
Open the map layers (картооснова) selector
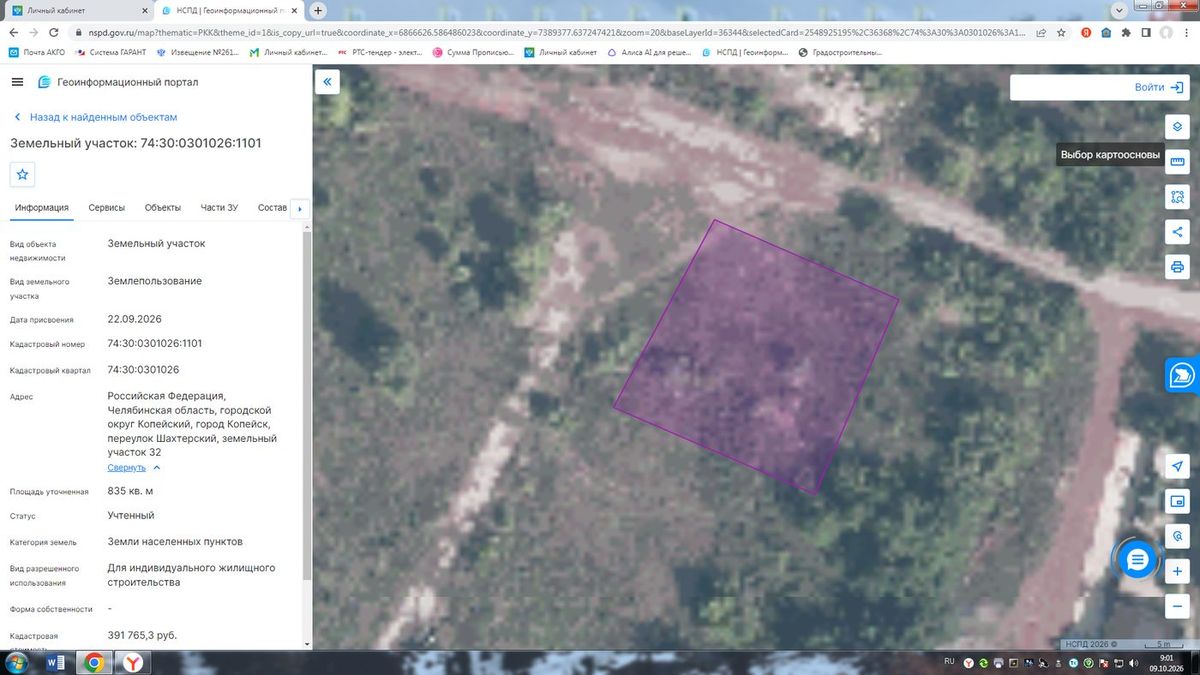1177,127
